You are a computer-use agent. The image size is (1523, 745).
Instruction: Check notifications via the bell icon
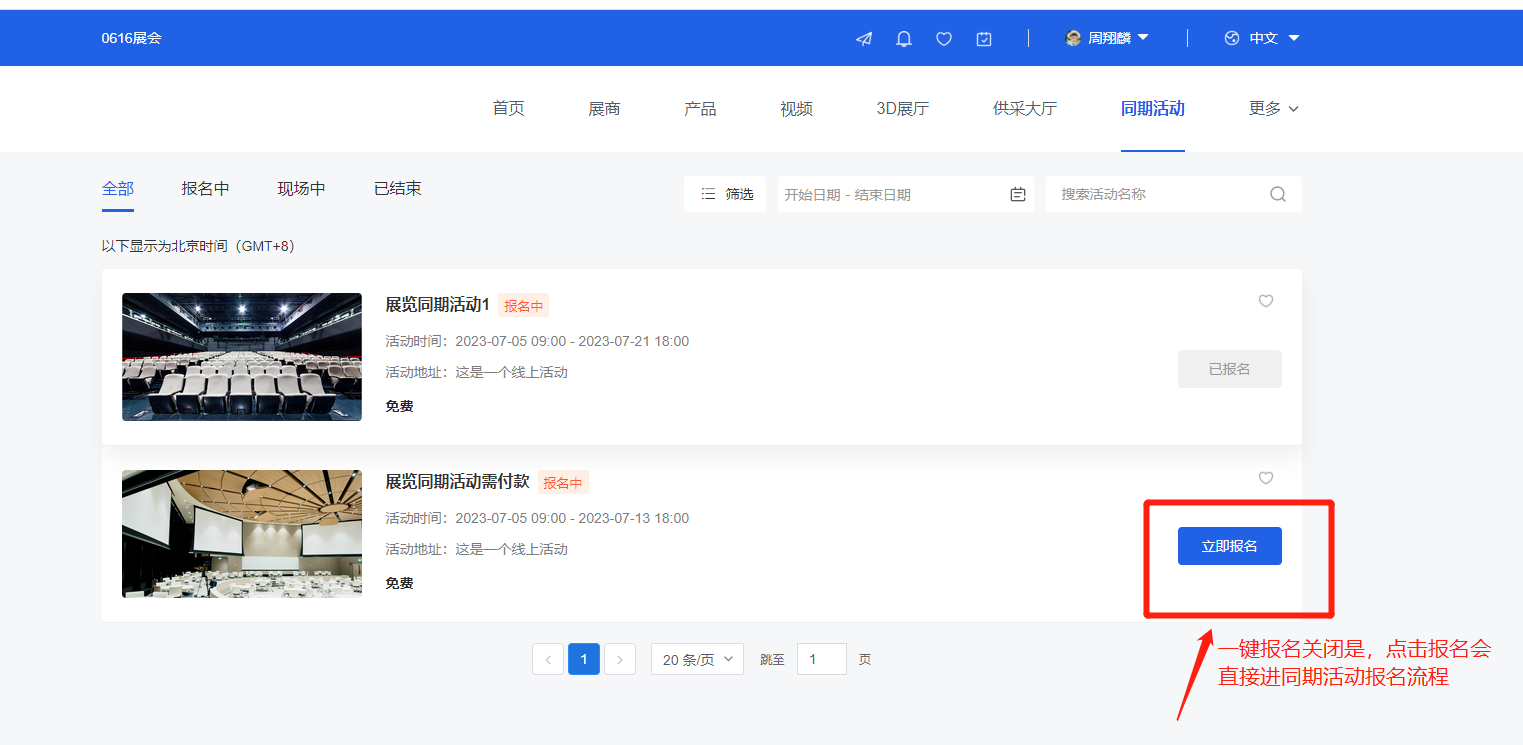click(903, 38)
